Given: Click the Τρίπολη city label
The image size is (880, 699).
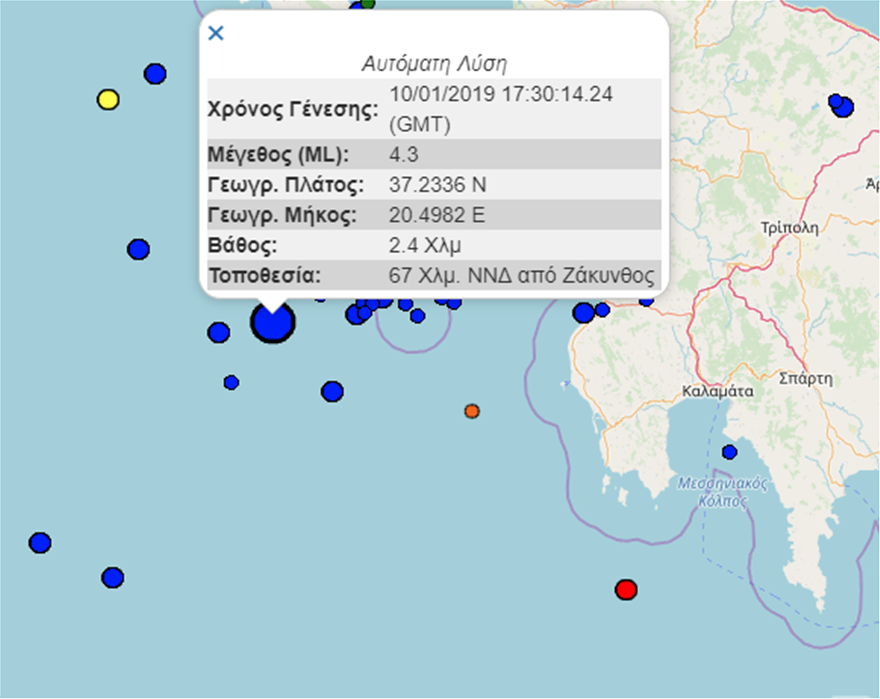Looking at the screenshot, I should tap(789, 226).
